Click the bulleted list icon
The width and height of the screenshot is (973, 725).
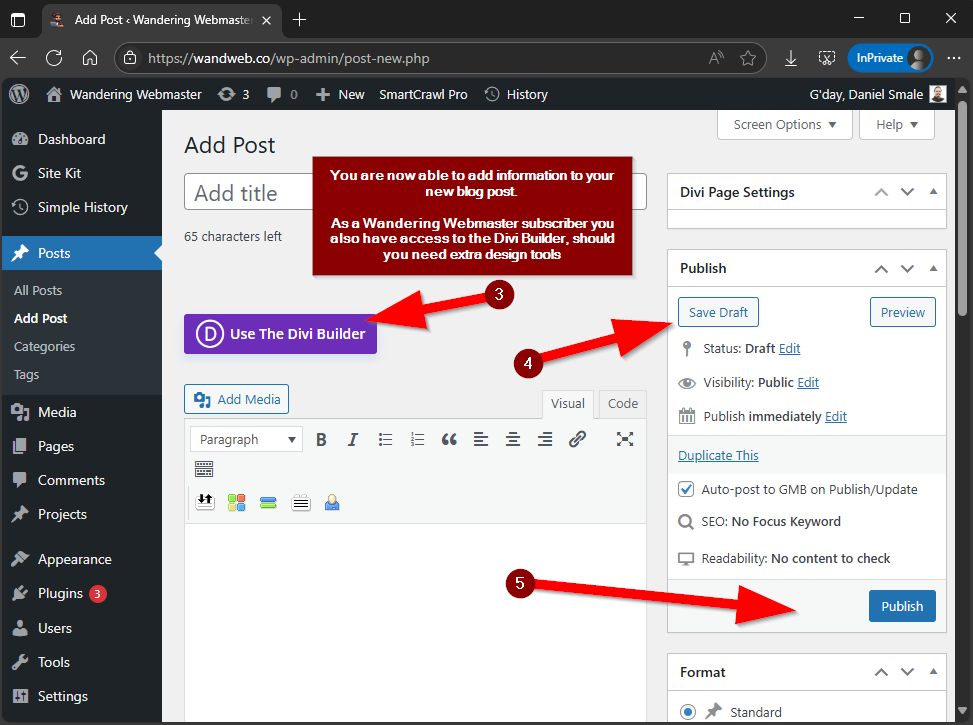(385, 439)
